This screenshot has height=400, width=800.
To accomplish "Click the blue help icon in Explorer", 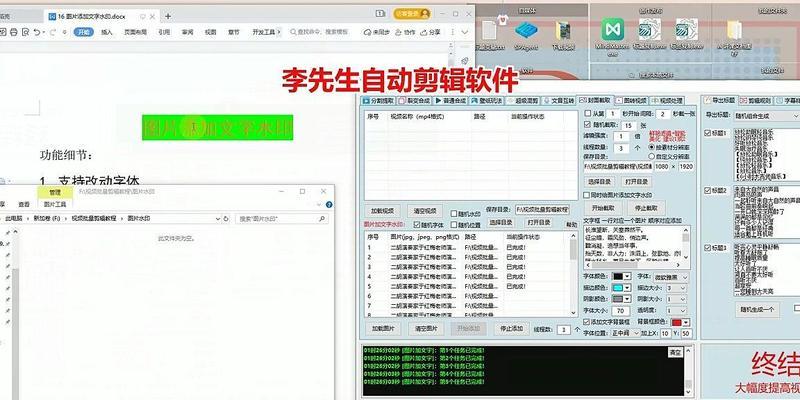I will [x=329, y=205].
